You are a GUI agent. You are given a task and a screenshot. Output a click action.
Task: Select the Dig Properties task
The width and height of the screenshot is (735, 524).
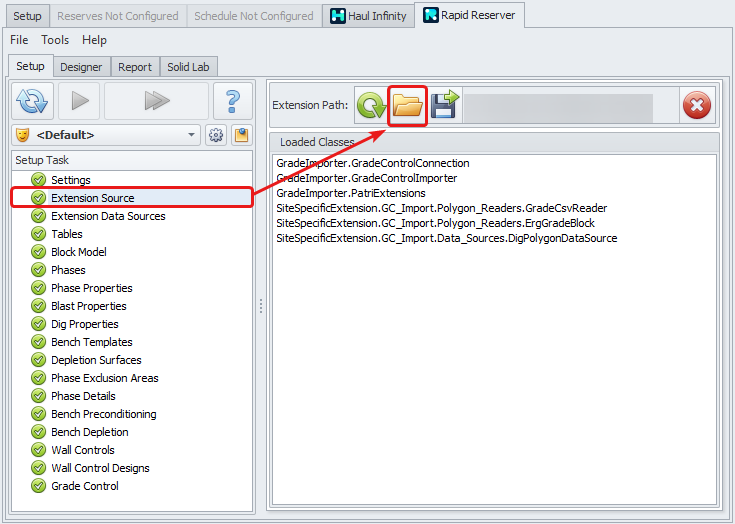[x=84, y=324]
